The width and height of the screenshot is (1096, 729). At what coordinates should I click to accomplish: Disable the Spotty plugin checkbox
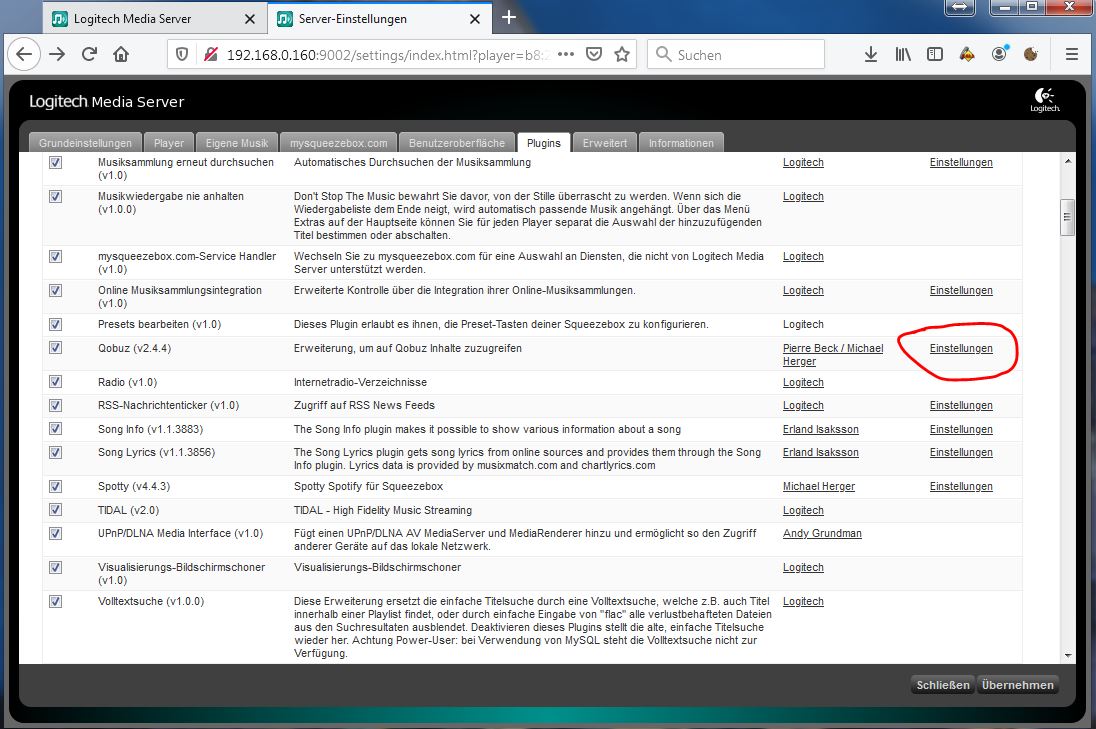click(x=55, y=486)
